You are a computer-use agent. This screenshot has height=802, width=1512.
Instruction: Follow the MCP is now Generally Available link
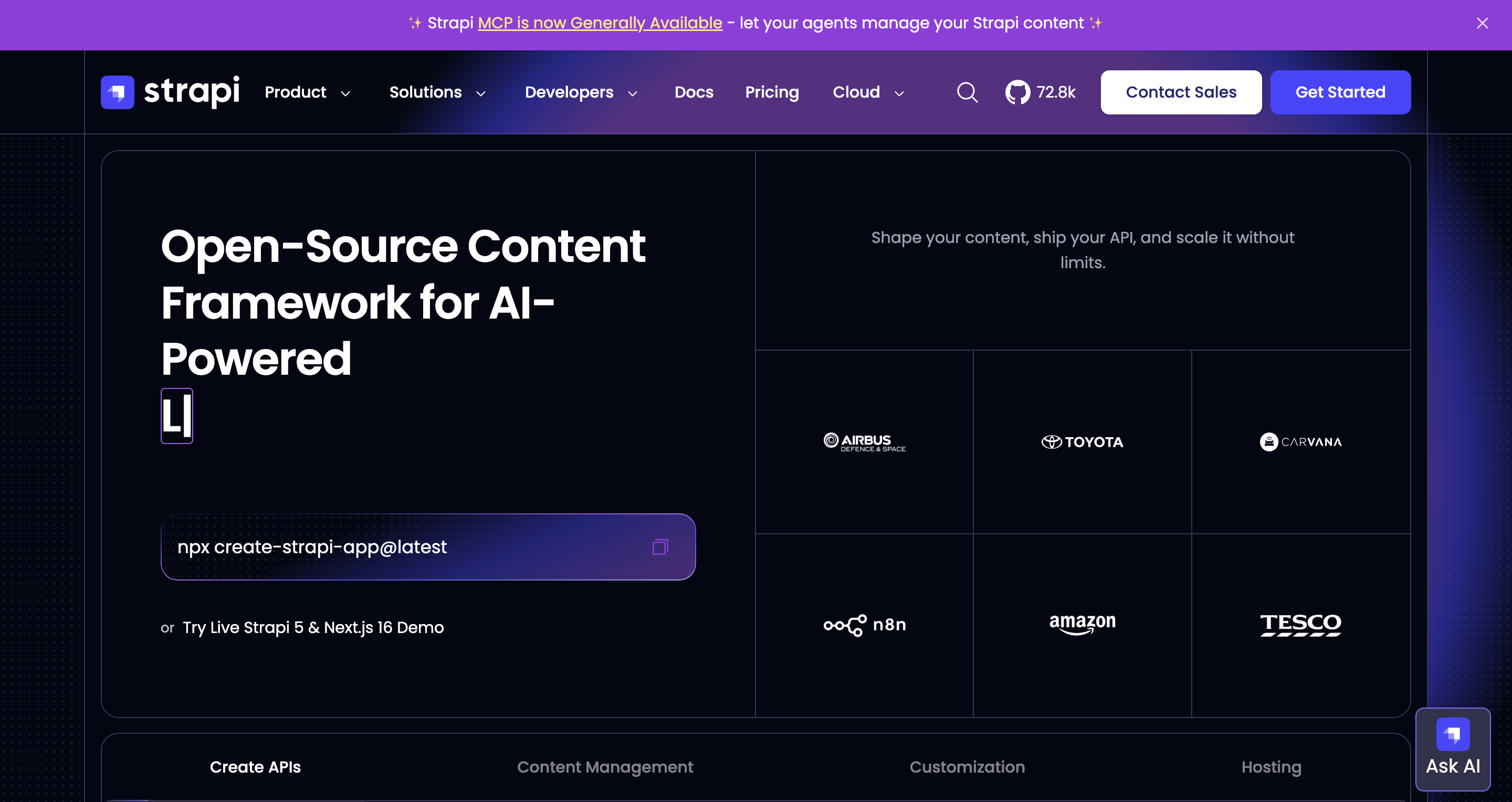[600, 23]
